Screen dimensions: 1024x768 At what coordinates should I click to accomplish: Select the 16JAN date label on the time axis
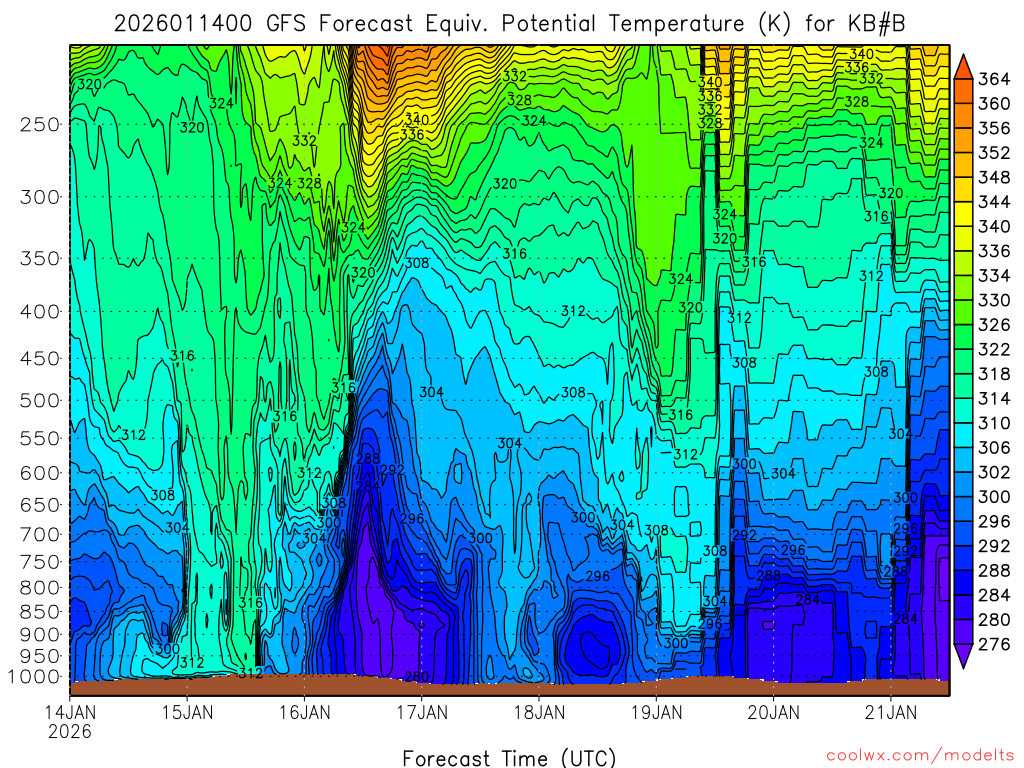point(304,712)
